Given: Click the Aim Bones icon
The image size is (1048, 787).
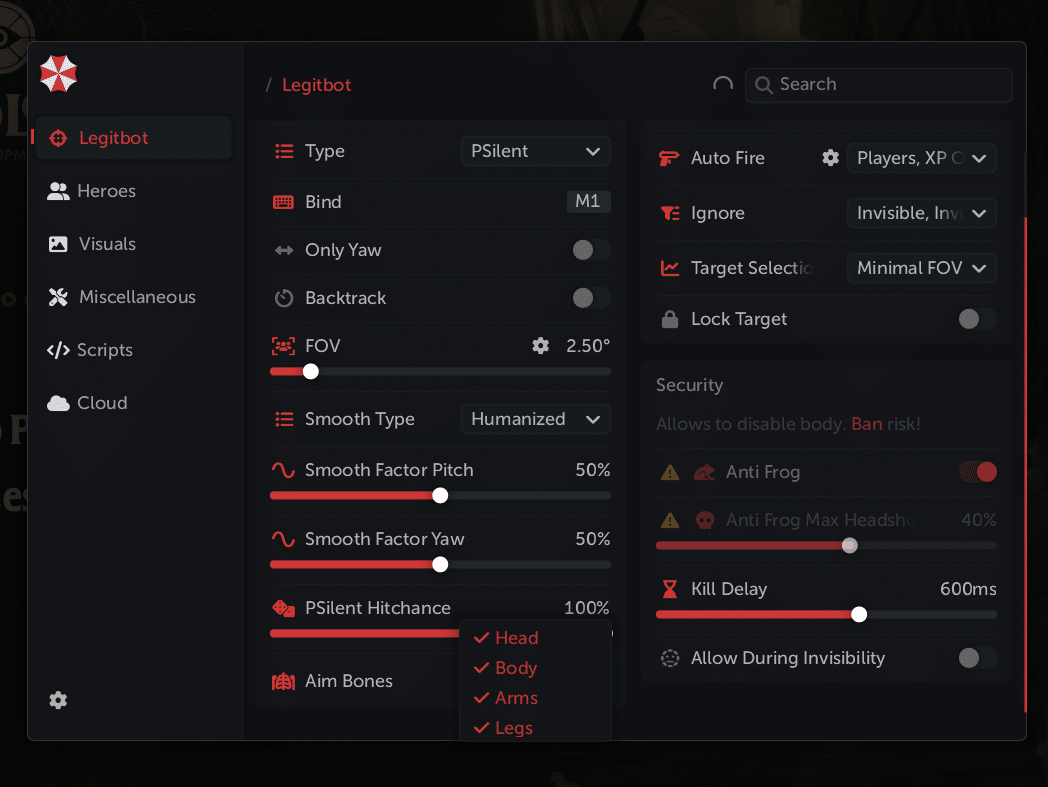Looking at the screenshot, I should (284, 681).
